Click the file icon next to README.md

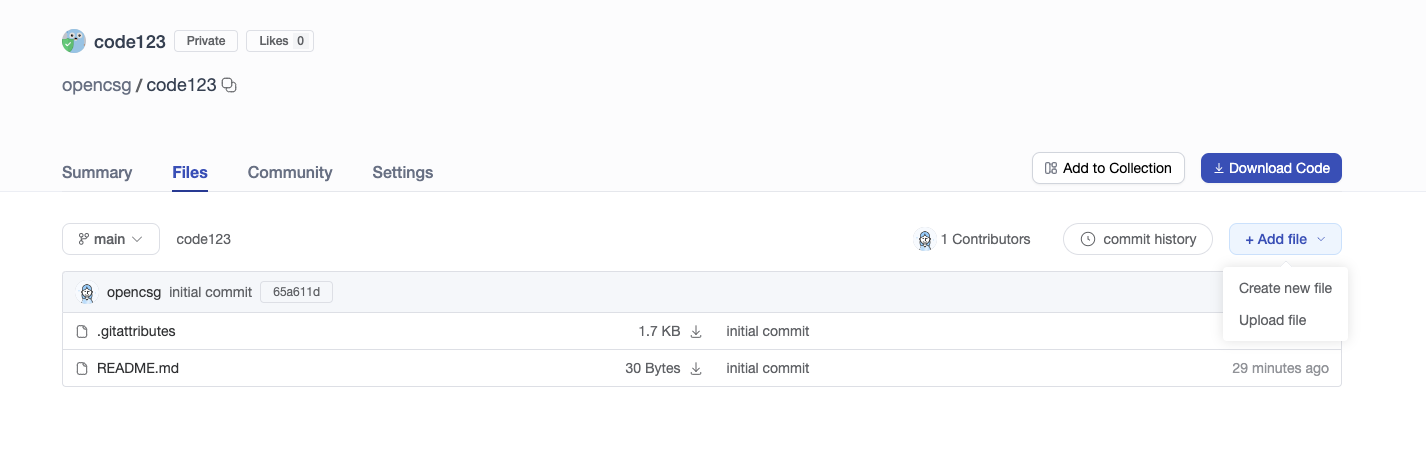pyautogui.click(x=83, y=368)
